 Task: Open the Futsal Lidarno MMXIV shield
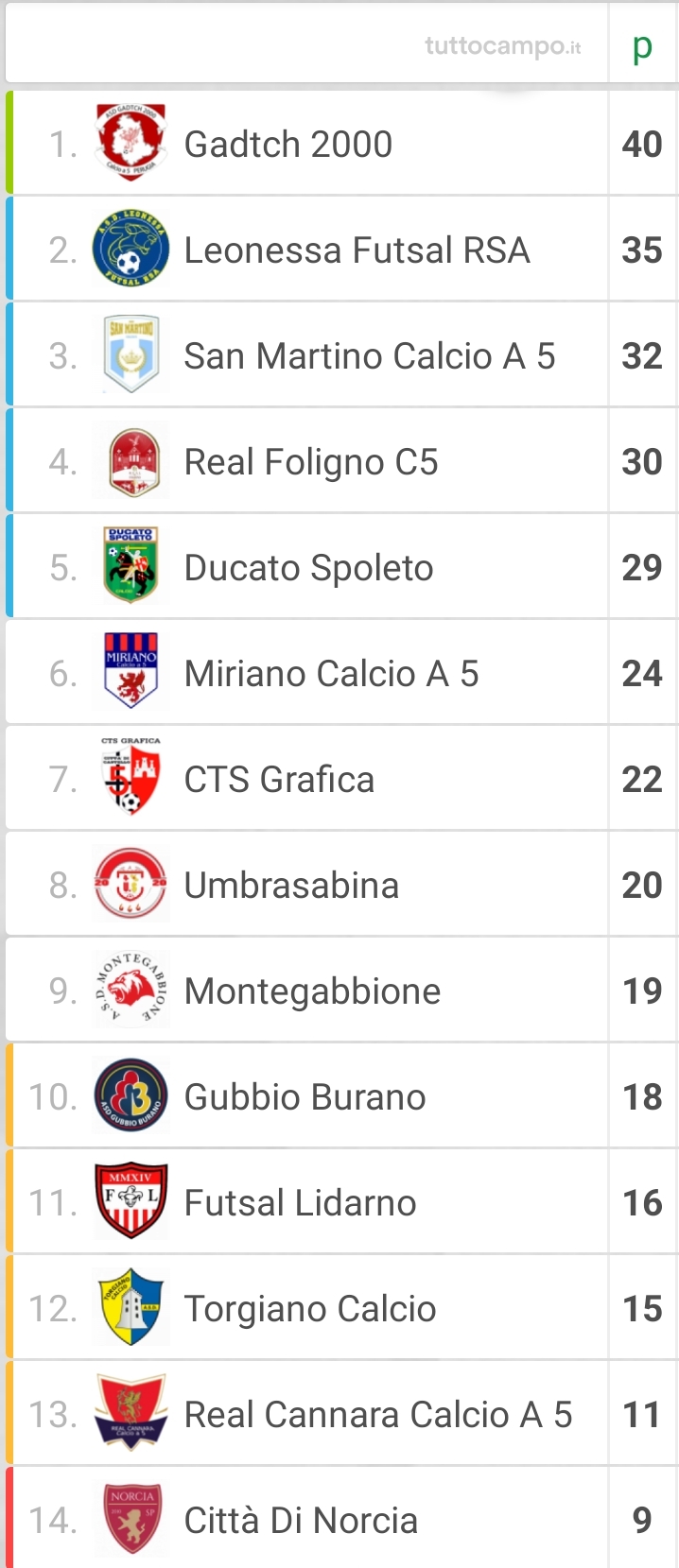click(131, 1201)
